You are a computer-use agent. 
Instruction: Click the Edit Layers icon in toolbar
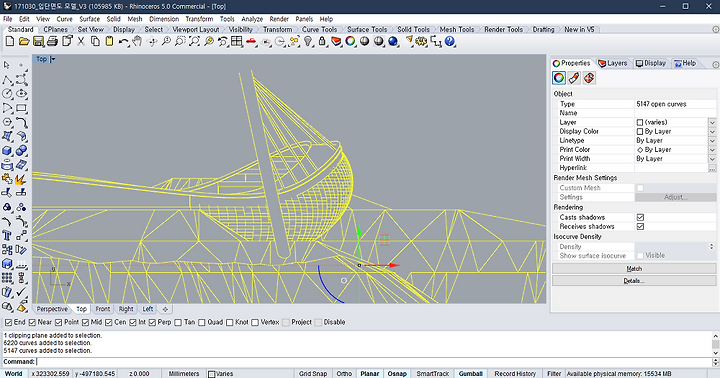(x=336, y=41)
